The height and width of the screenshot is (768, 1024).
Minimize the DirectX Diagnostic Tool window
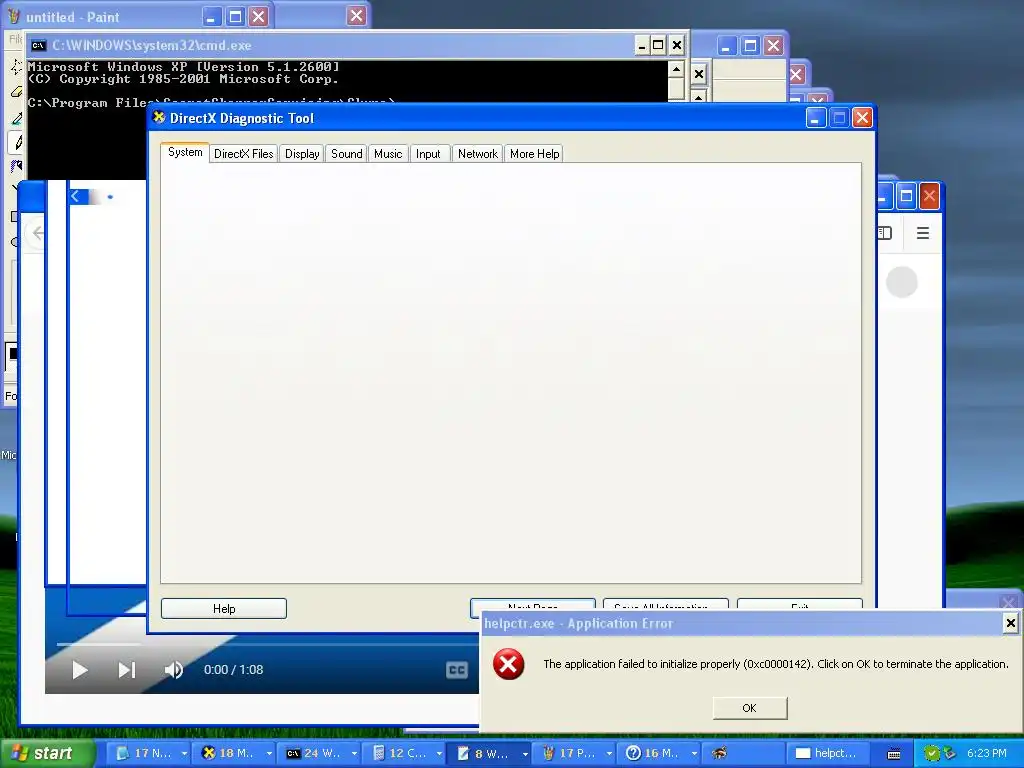(816, 118)
